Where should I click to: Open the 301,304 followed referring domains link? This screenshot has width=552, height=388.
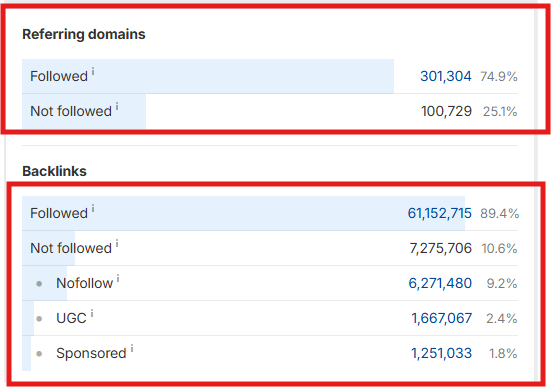(x=446, y=76)
